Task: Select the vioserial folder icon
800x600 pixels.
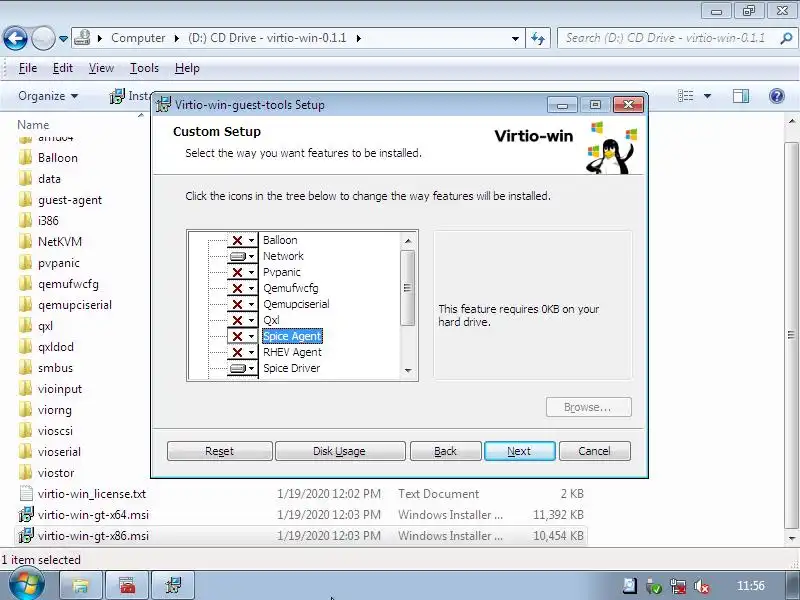Action: pos(26,452)
